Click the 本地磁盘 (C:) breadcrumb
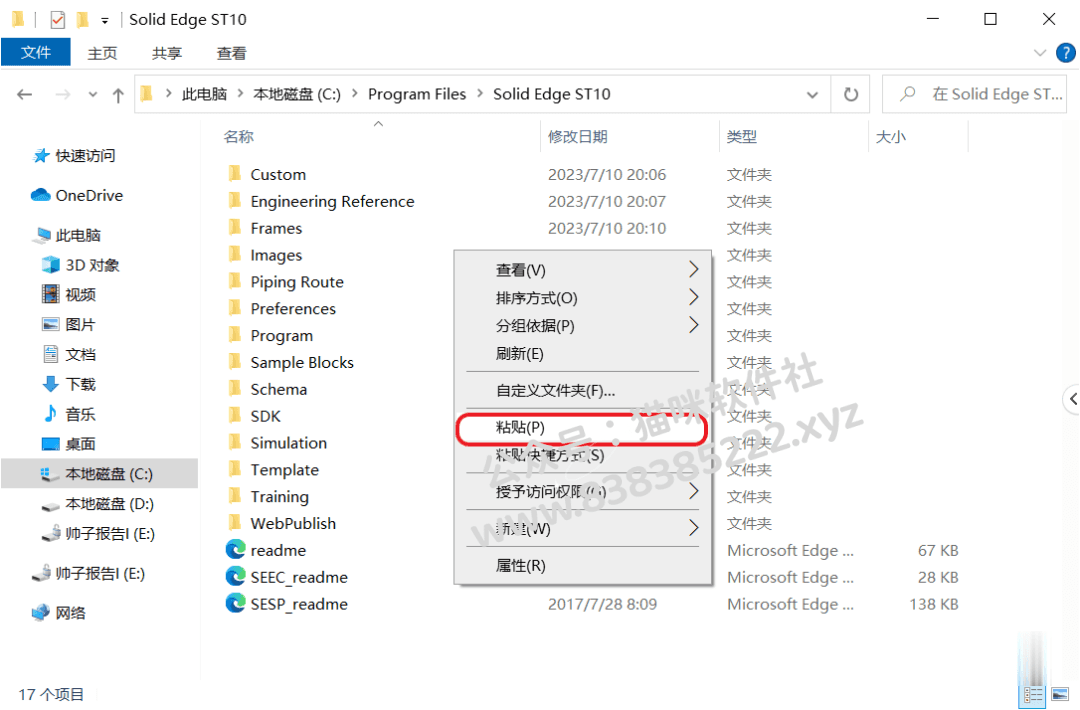Image resolution: width=1080 pixels, height=710 pixels. pyautogui.click(x=297, y=94)
